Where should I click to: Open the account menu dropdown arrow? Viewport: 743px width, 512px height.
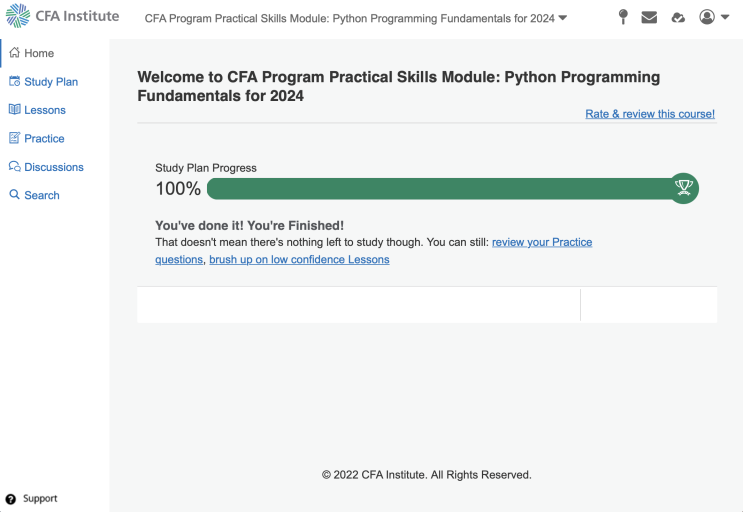(725, 17)
